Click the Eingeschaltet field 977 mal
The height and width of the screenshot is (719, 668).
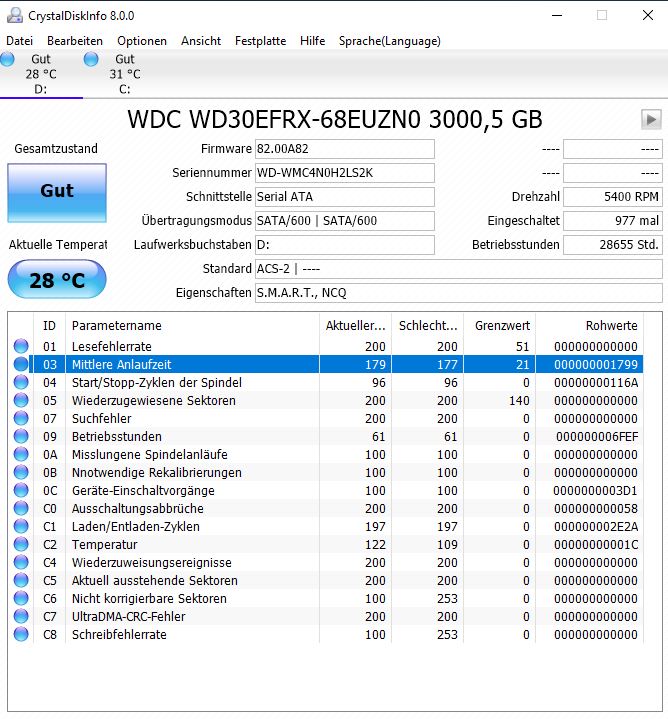[x=613, y=221]
